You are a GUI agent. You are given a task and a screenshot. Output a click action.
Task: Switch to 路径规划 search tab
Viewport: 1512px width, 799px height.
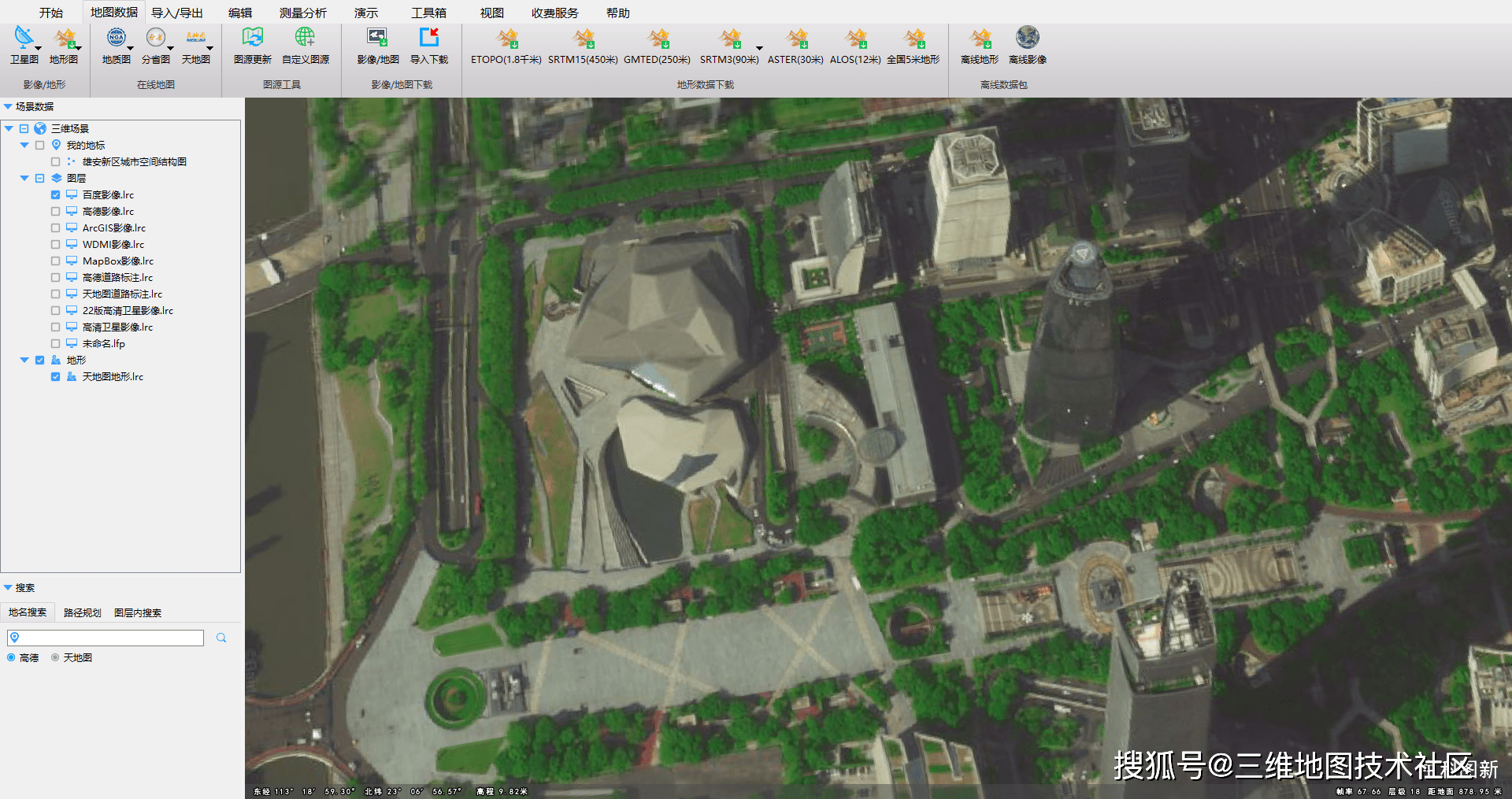pyautogui.click(x=82, y=612)
